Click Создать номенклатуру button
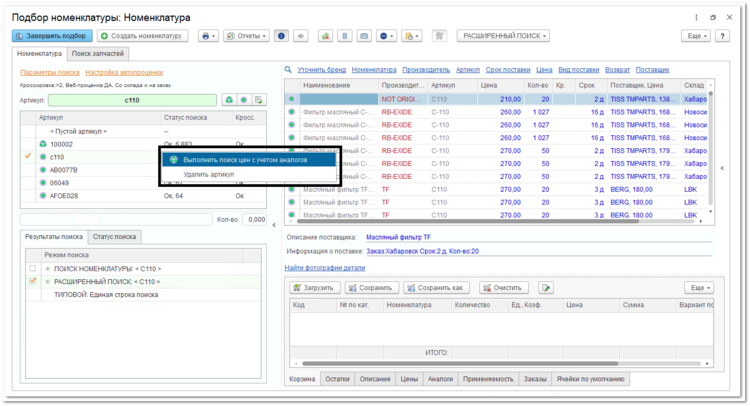750x406 pixels. point(143,36)
